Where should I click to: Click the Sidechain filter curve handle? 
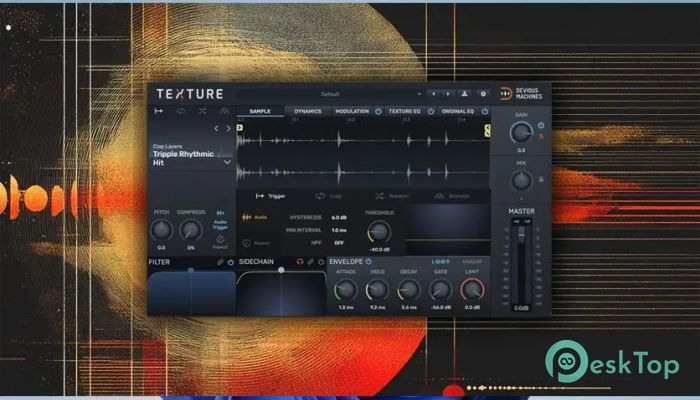pyautogui.click(x=281, y=270)
